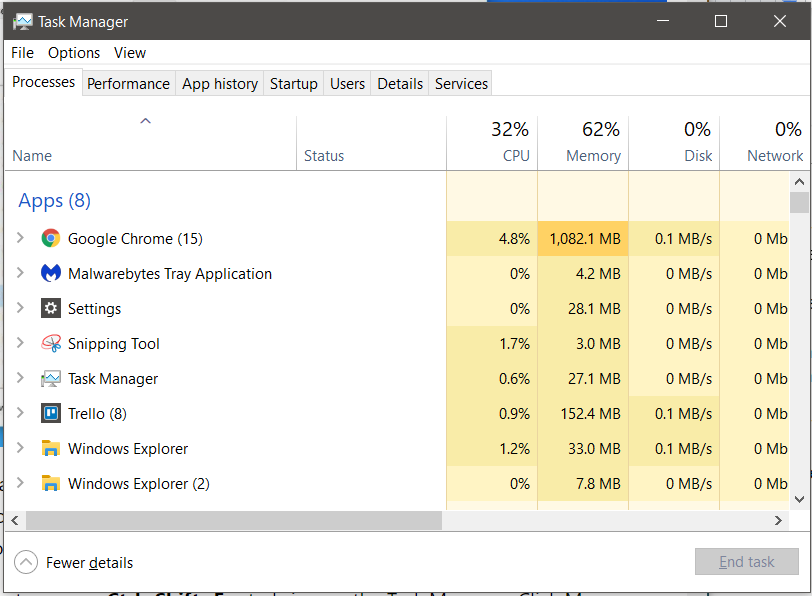
Task: Select the Trello (8) process name
Action: (x=97, y=414)
